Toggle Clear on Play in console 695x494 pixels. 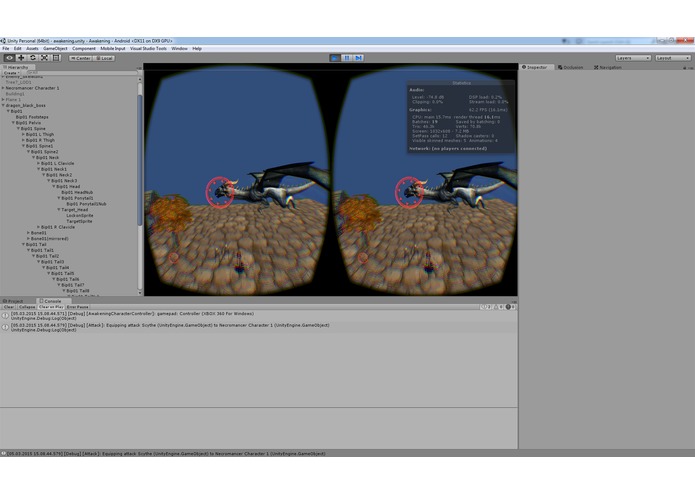click(51, 307)
